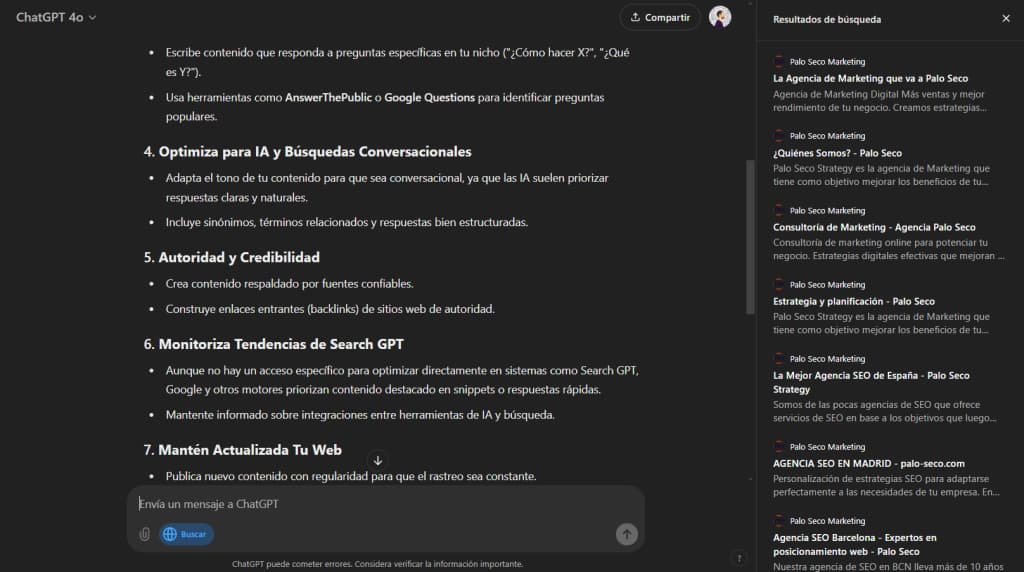This screenshot has width=1024, height=572.
Task: Click the Palo Seco favicon beside the Madrid result
Action: [x=779, y=446]
